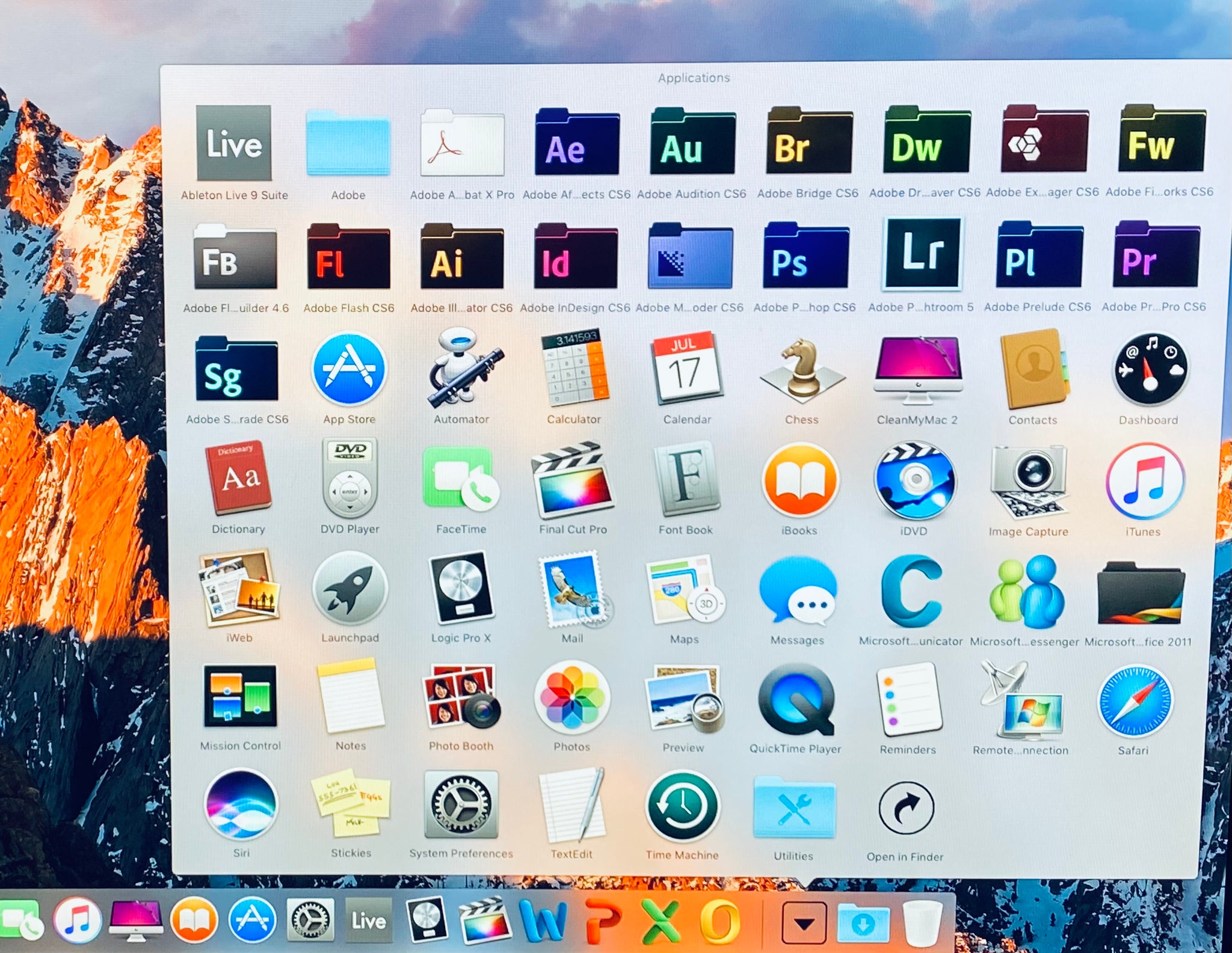The image size is (1232, 953).
Task: Click Open in Finder arrow button
Action: pyautogui.click(x=907, y=809)
